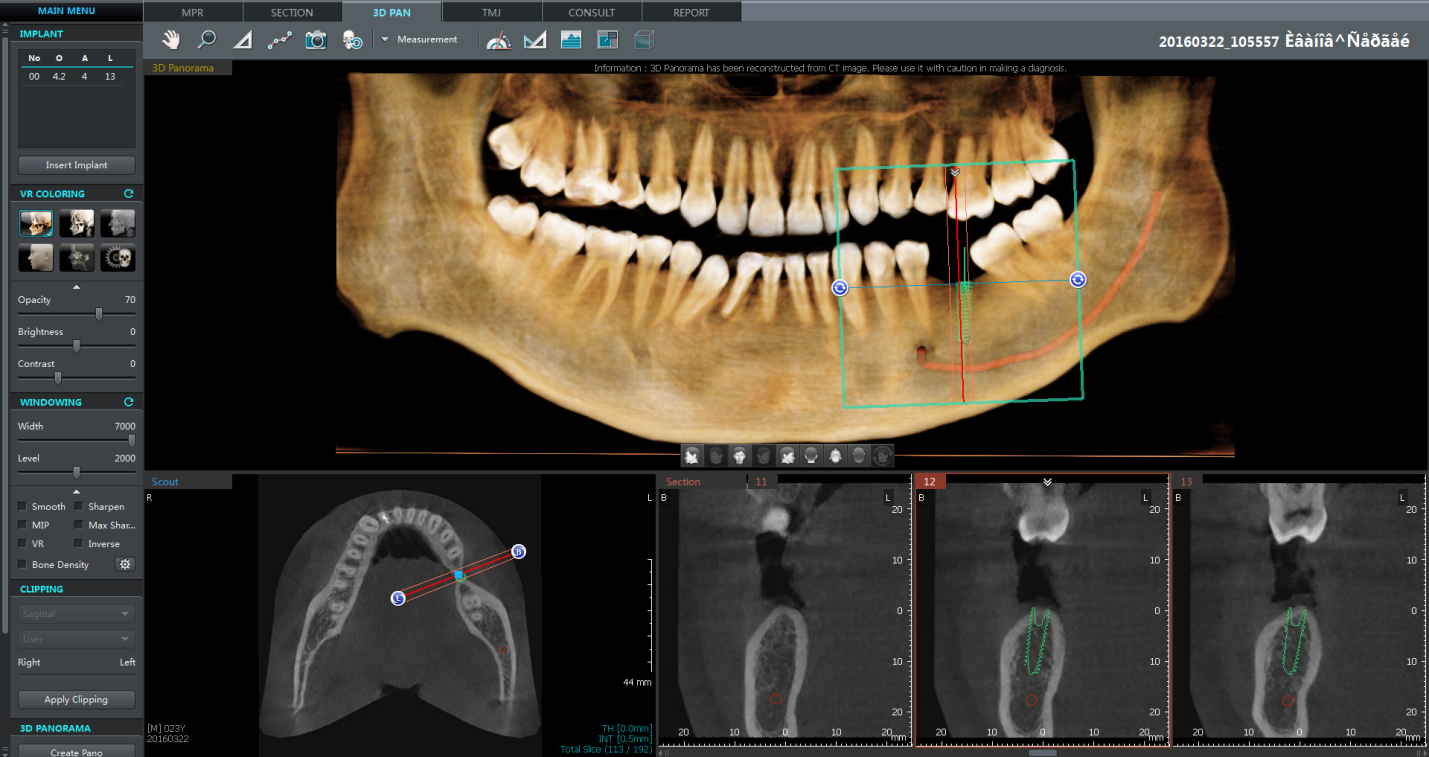Switch to the MPR tab
Viewport: 1429px width, 757px height.
point(192,12)
